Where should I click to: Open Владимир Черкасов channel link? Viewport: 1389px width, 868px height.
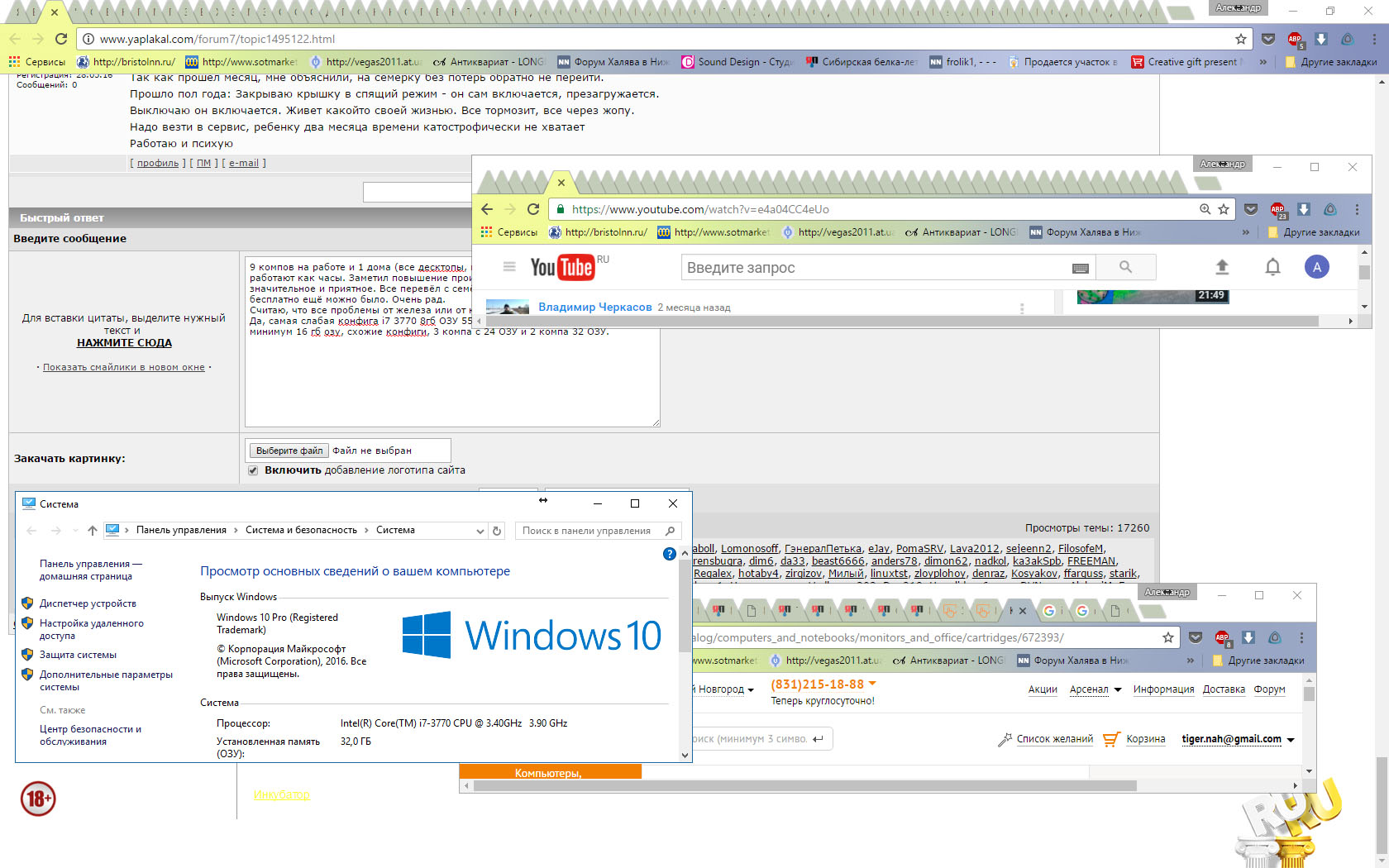(595, 307)
